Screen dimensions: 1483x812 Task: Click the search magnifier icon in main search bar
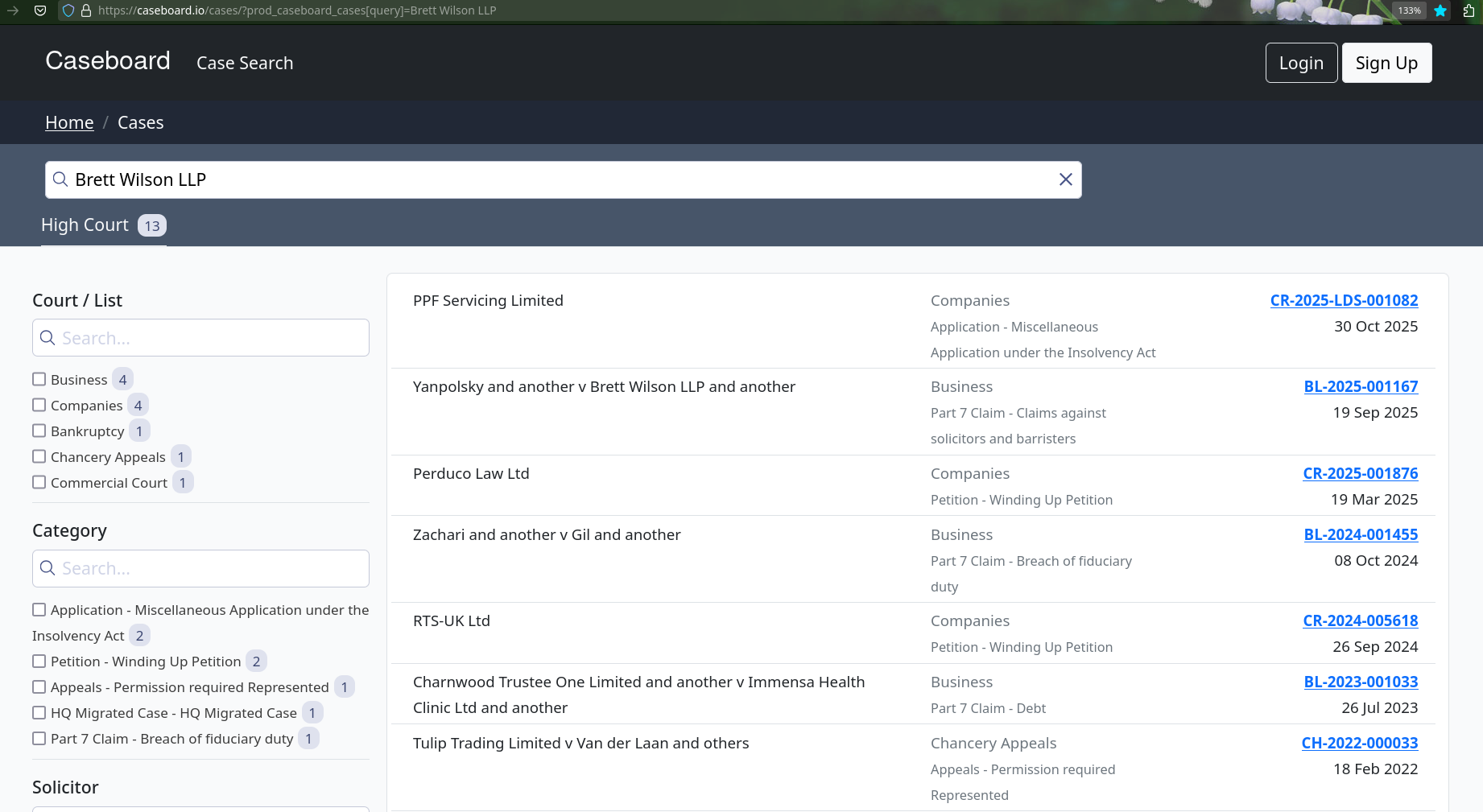pos(60,179)
